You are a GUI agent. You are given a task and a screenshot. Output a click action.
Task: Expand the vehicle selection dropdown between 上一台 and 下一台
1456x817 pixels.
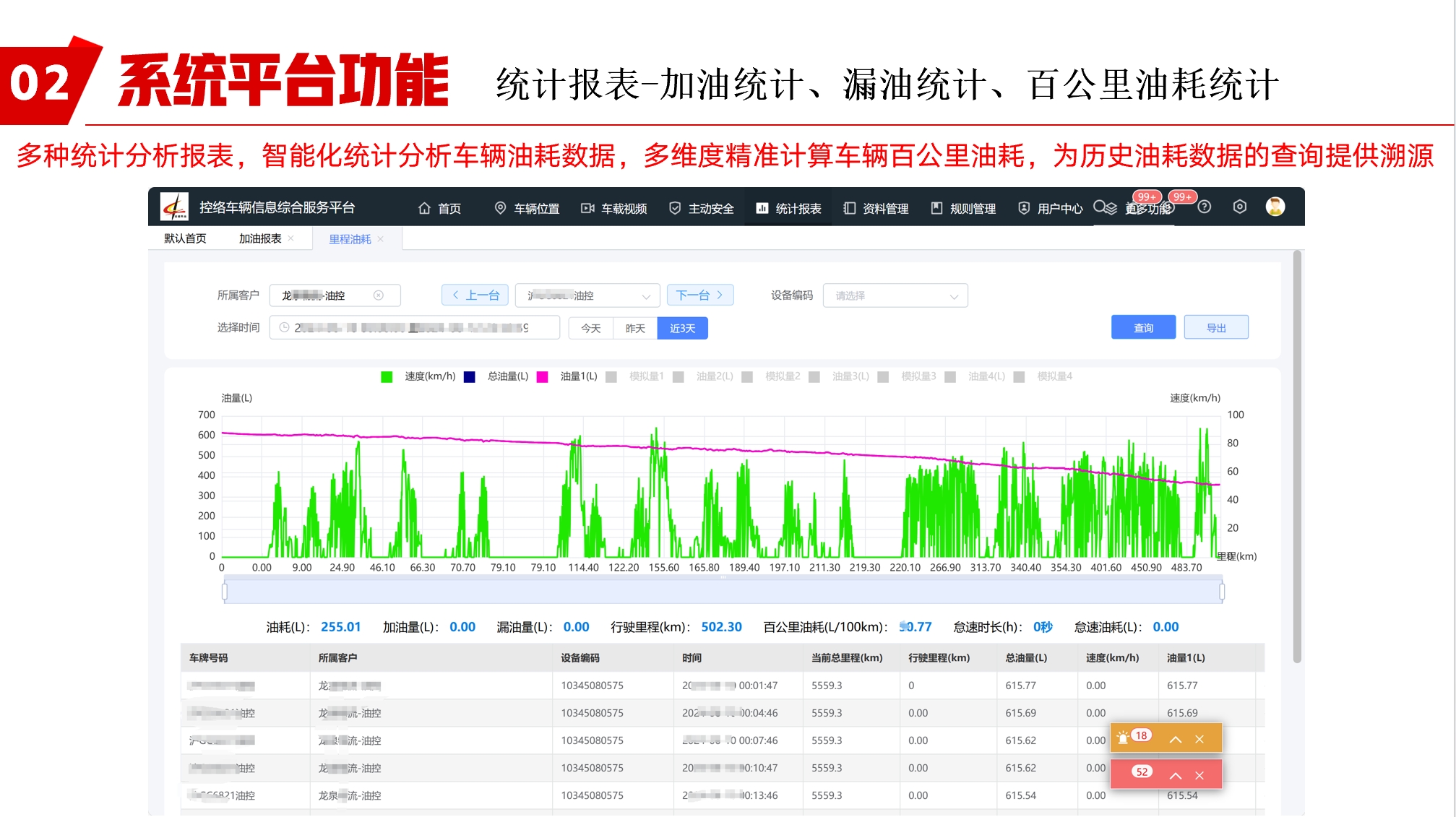[x=587, y=295]
